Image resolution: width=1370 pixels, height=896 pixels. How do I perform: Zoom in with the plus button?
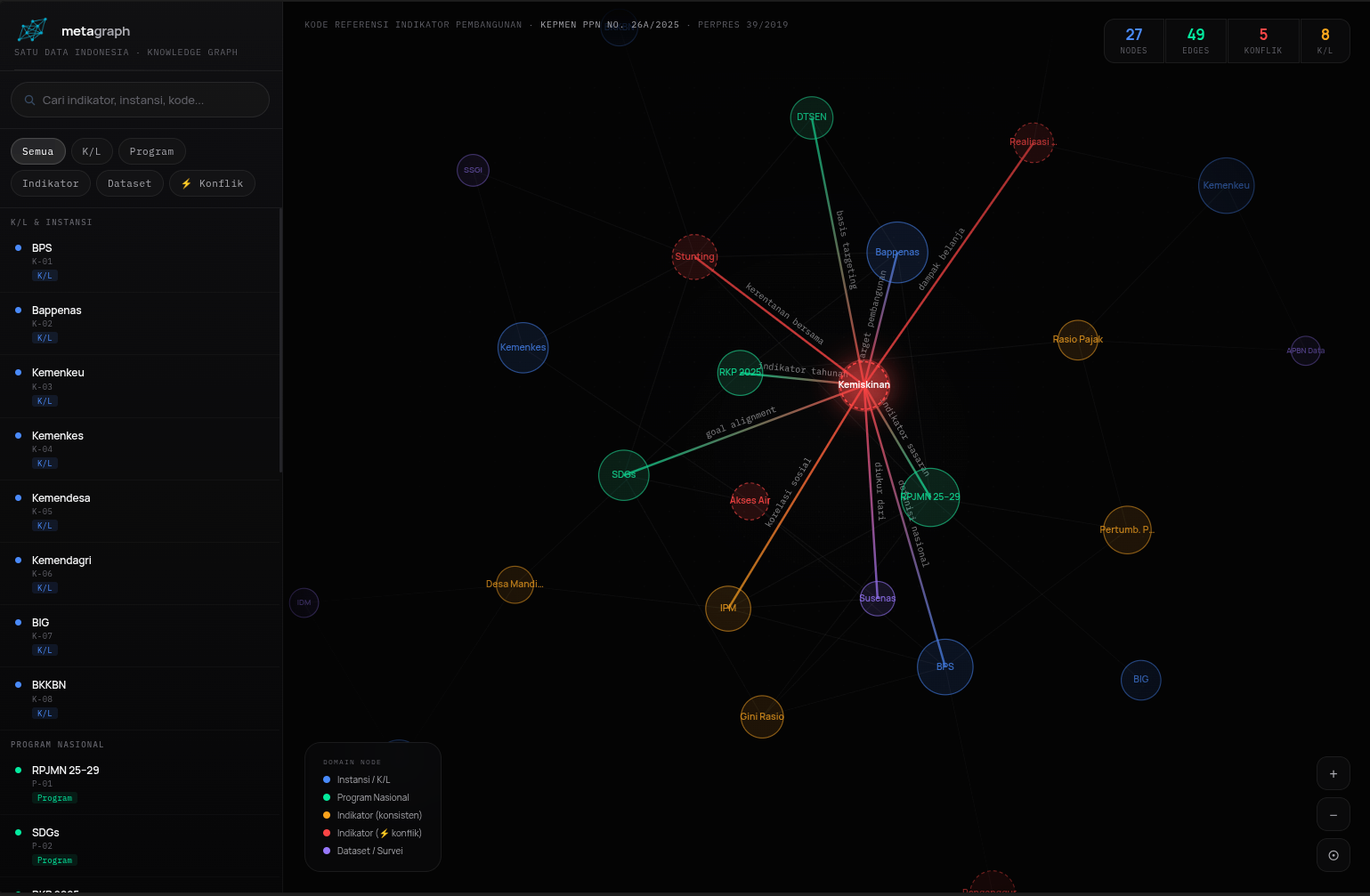click(x=1334, y=774)
